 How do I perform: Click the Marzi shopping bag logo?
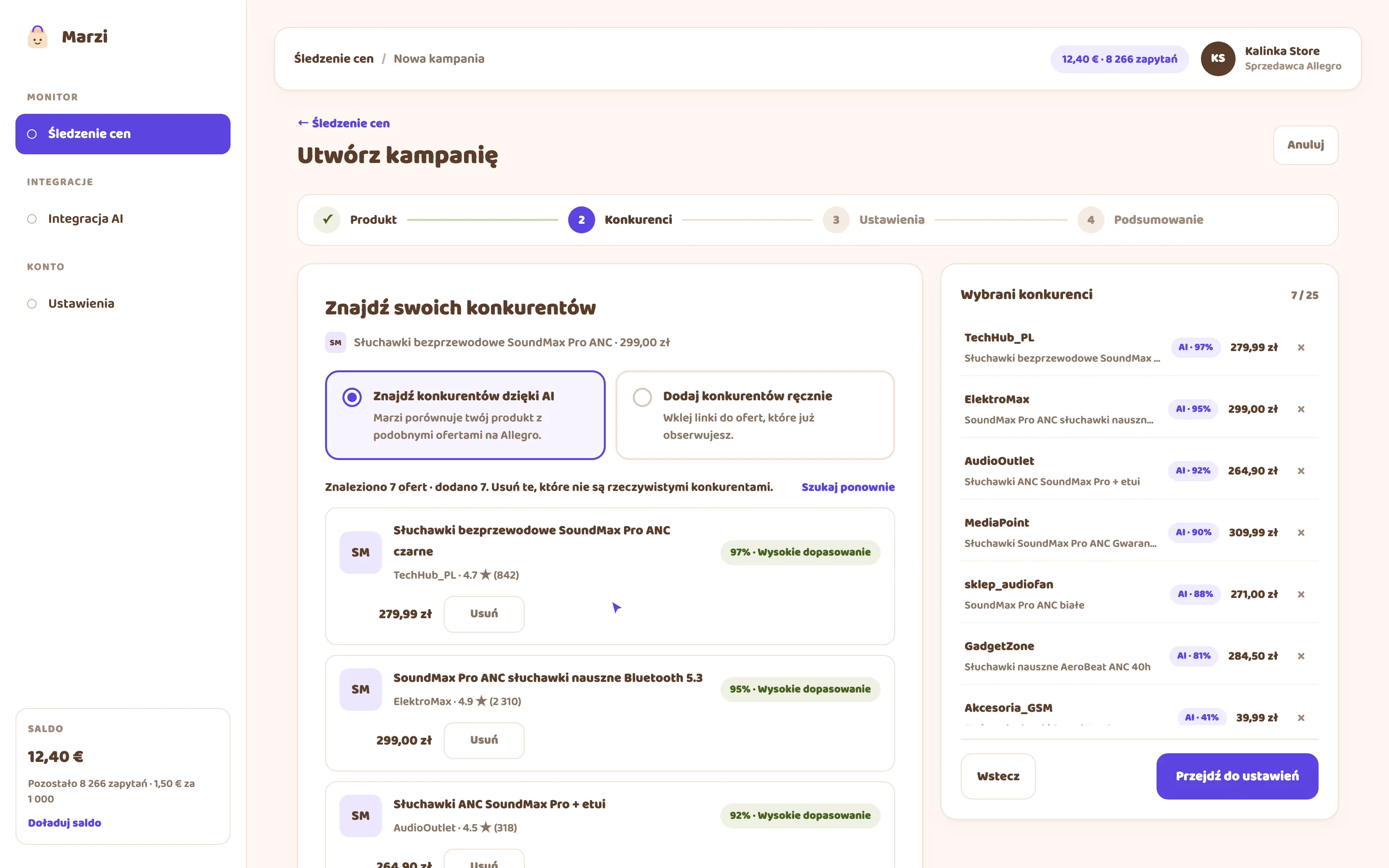pos(37,37)
